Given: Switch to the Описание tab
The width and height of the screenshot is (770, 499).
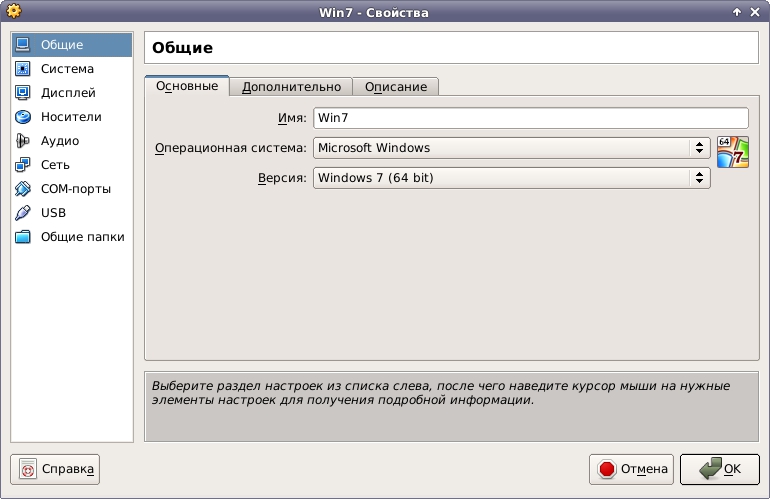Looking at the screenshot, I should coord(396,87).
